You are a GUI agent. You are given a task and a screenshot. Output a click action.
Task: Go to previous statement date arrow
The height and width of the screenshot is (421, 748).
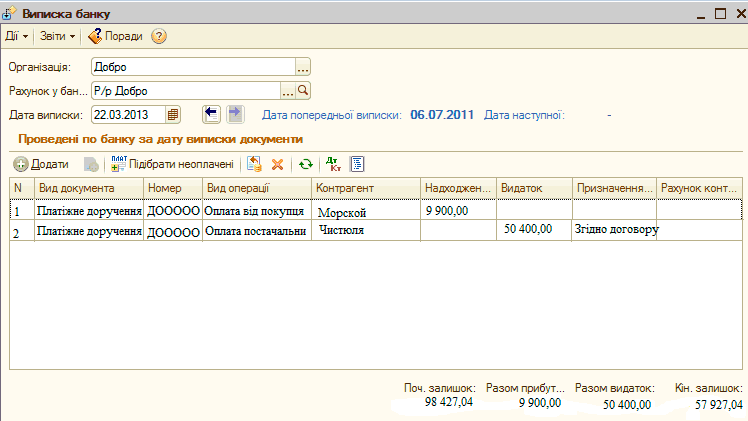tap(211, 114)
